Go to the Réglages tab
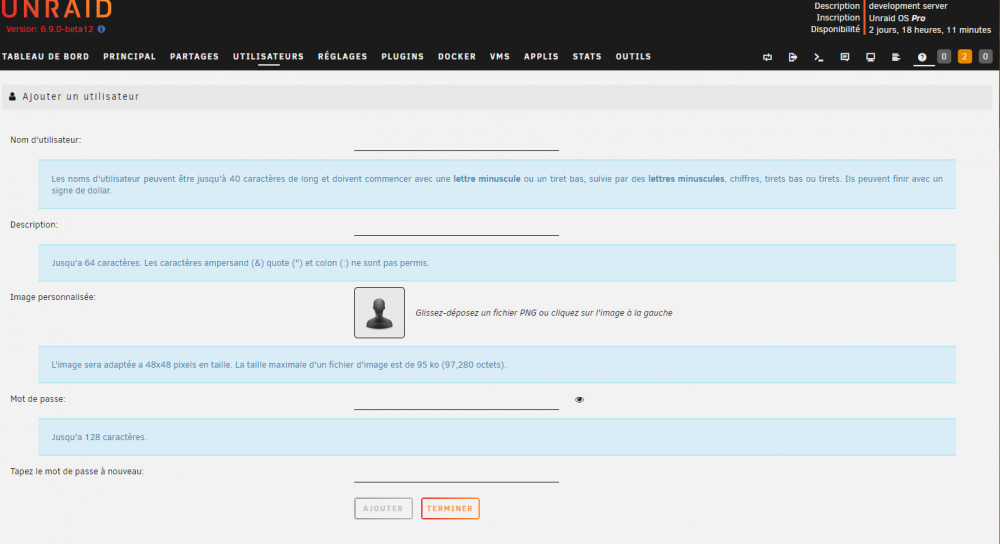 [342, 57]
